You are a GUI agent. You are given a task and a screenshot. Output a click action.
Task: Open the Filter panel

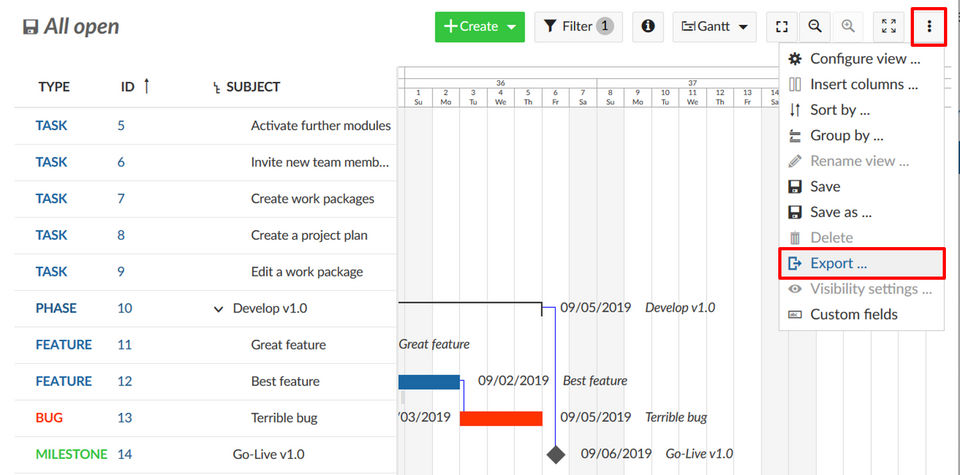(x=579, y=27)
